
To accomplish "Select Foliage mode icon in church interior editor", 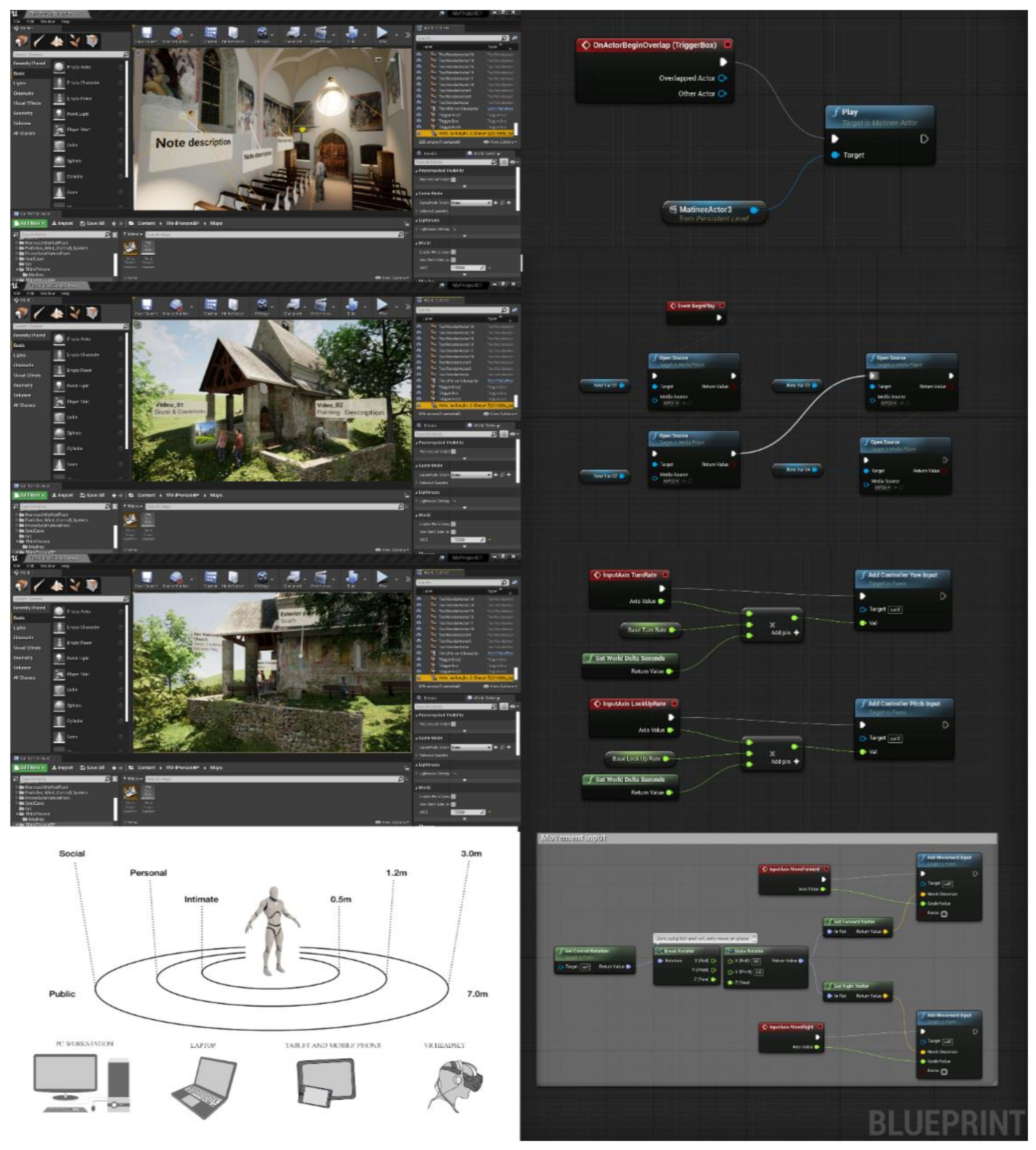I will 75,41.
